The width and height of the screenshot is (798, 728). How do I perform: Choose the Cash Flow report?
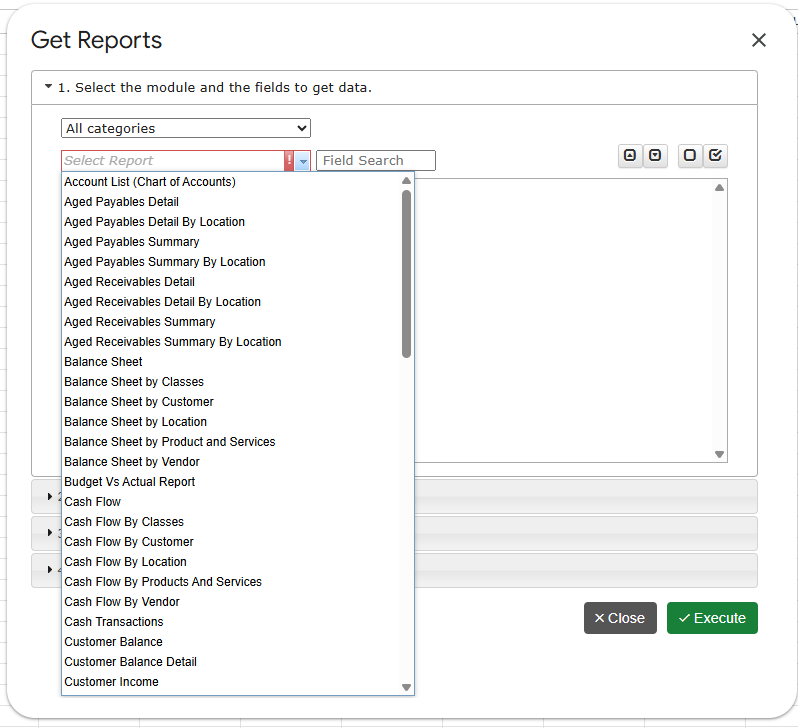click(232, 502)
